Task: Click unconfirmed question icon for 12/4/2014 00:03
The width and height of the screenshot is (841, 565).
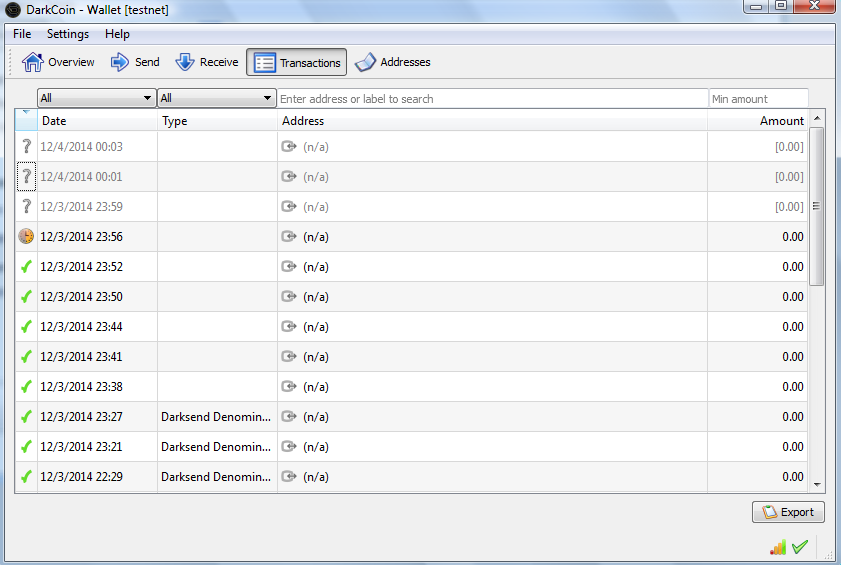Action: point(26,146)
